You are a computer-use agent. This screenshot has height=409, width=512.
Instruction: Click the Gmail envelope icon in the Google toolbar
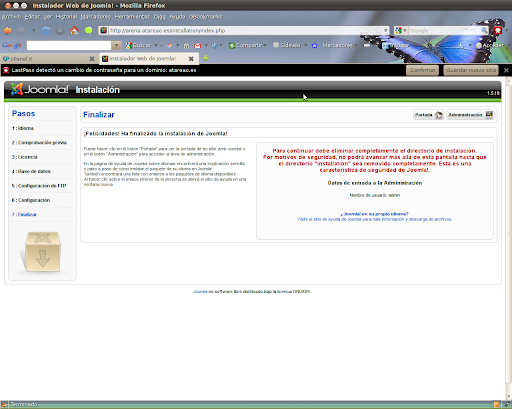198,45
